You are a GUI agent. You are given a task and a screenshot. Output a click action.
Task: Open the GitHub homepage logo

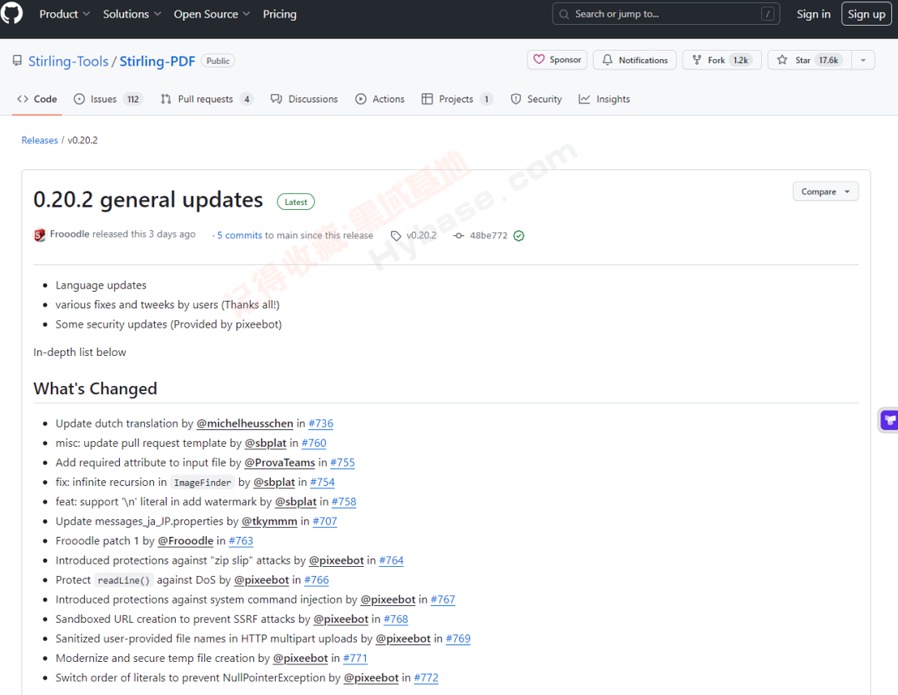11,13
